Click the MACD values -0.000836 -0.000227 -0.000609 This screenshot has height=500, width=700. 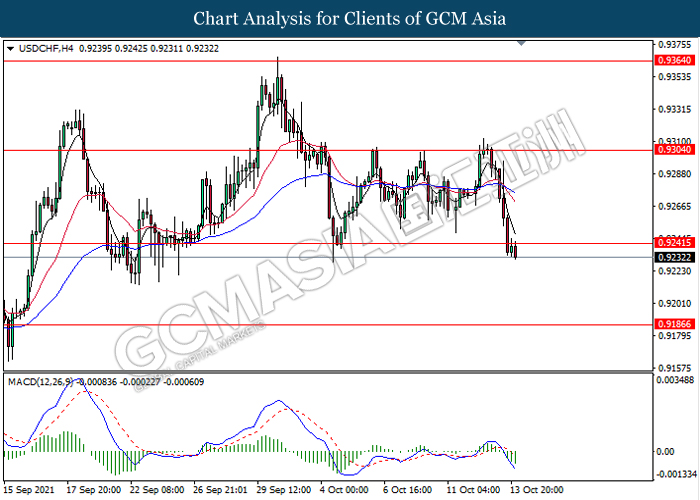coord(139,382)
